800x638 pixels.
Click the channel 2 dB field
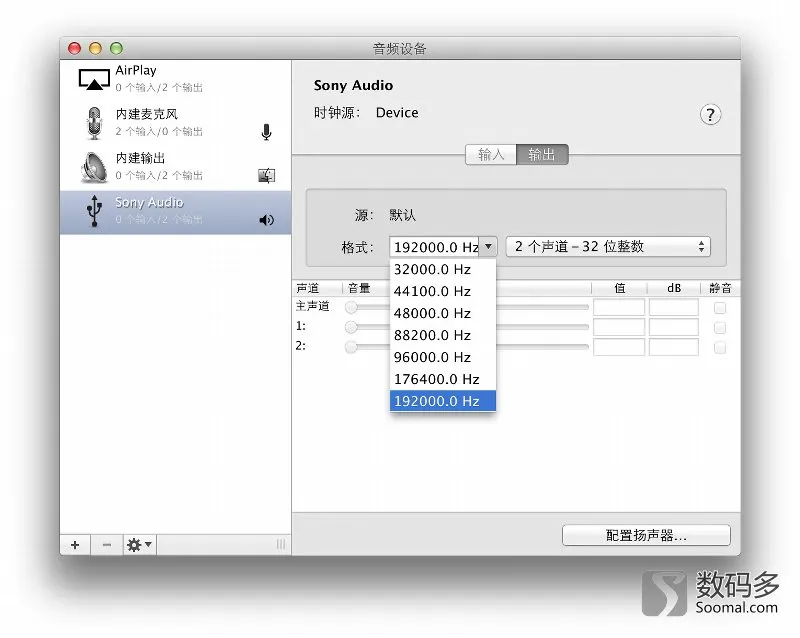click(x=673, y=347)
